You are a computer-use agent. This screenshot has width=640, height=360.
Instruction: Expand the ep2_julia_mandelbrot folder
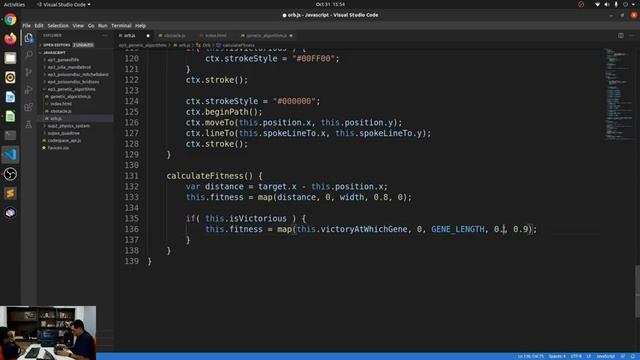(69, 67)
